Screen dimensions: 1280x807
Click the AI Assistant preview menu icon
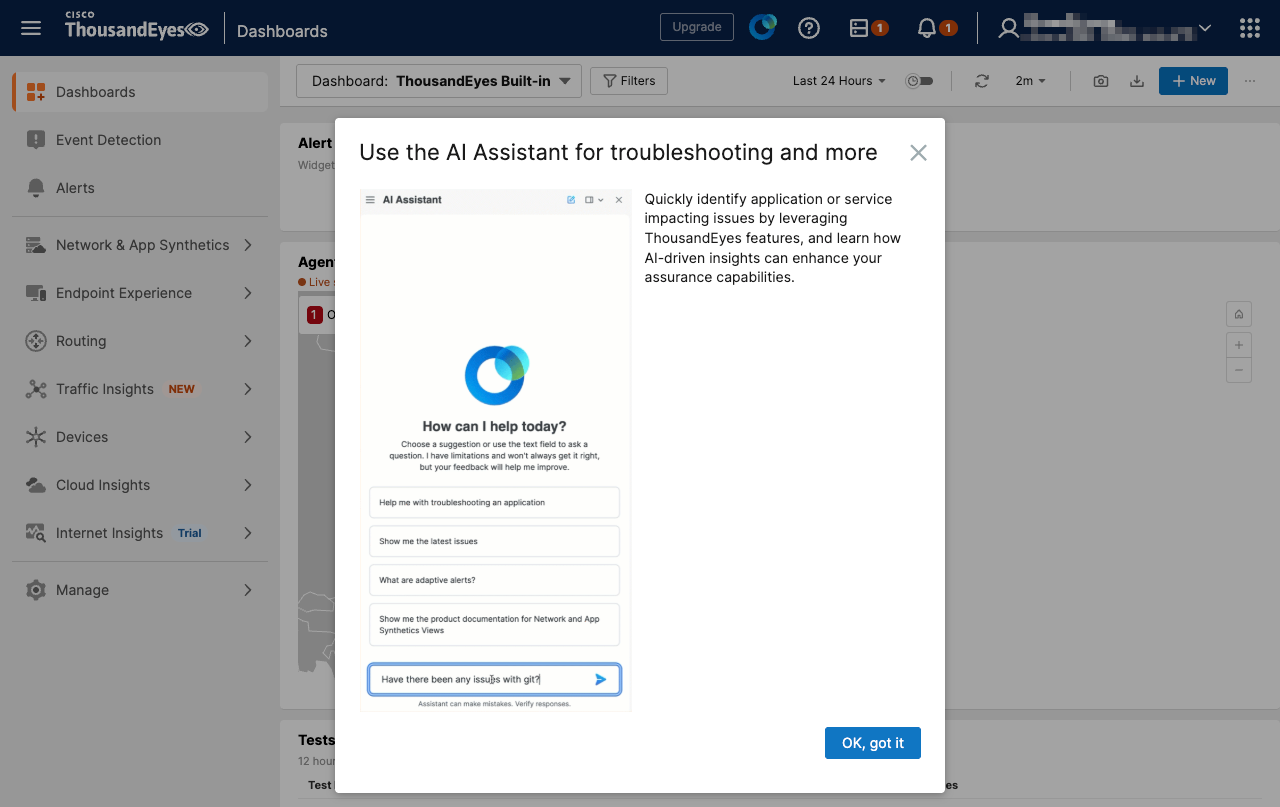click(370, 200)
